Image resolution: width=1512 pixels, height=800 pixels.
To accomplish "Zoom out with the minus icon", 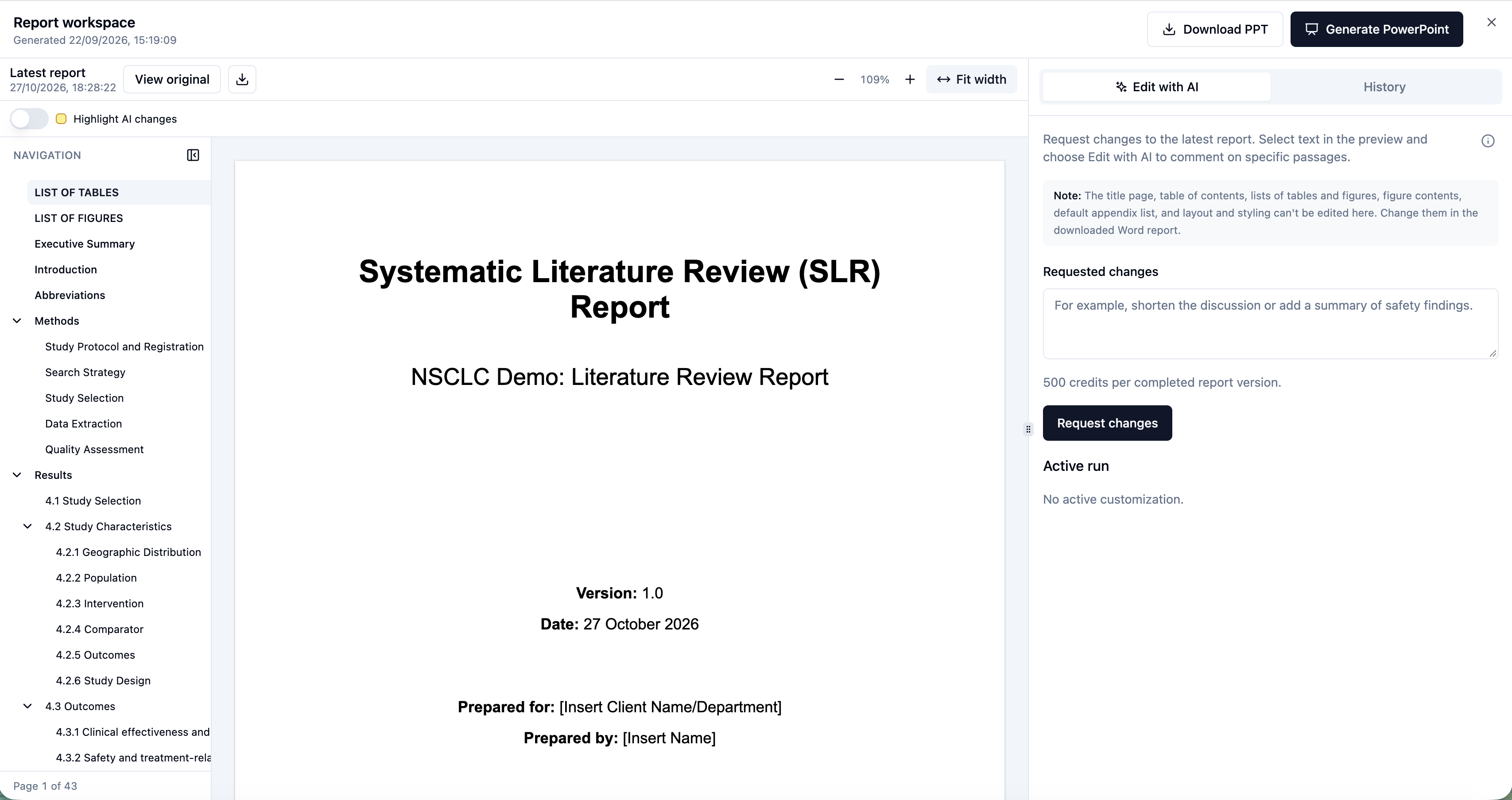I will [839, 79].
